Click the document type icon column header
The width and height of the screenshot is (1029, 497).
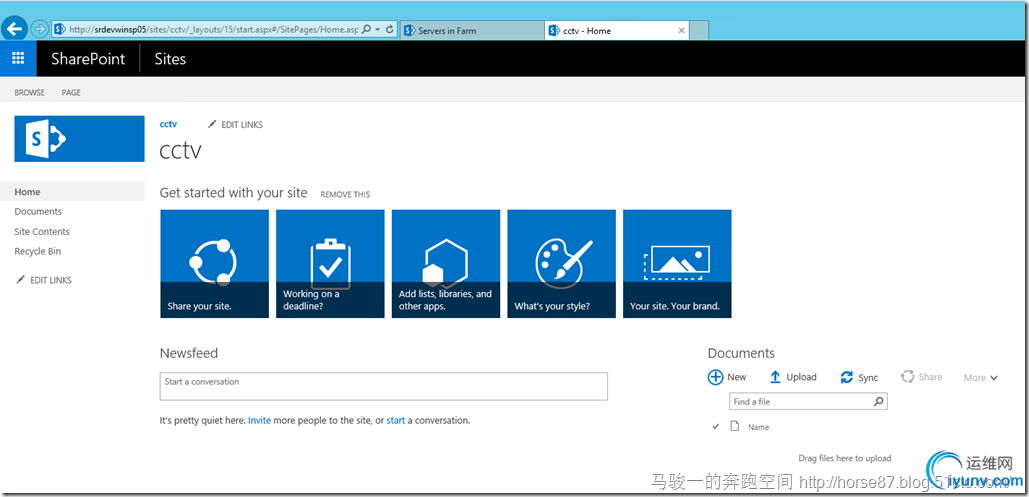pyautogui.click(x=735, y=426)
